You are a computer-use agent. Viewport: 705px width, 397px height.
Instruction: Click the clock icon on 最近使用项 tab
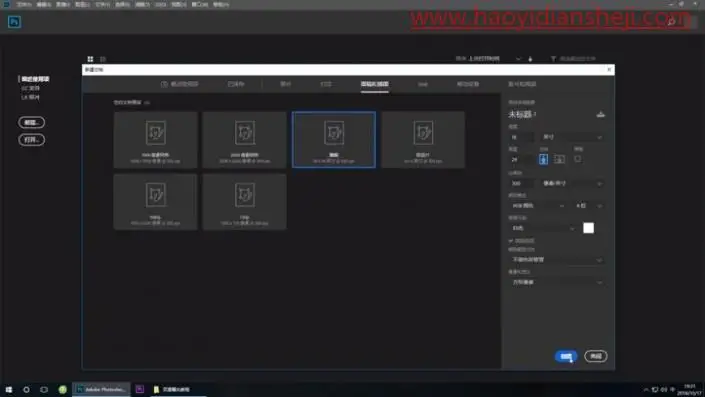click(x=164, y=84)
